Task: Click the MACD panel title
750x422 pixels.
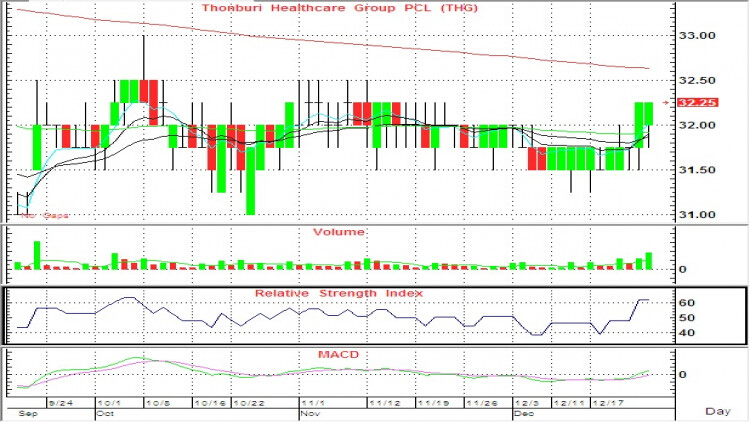Action: [x=338, y=355]
